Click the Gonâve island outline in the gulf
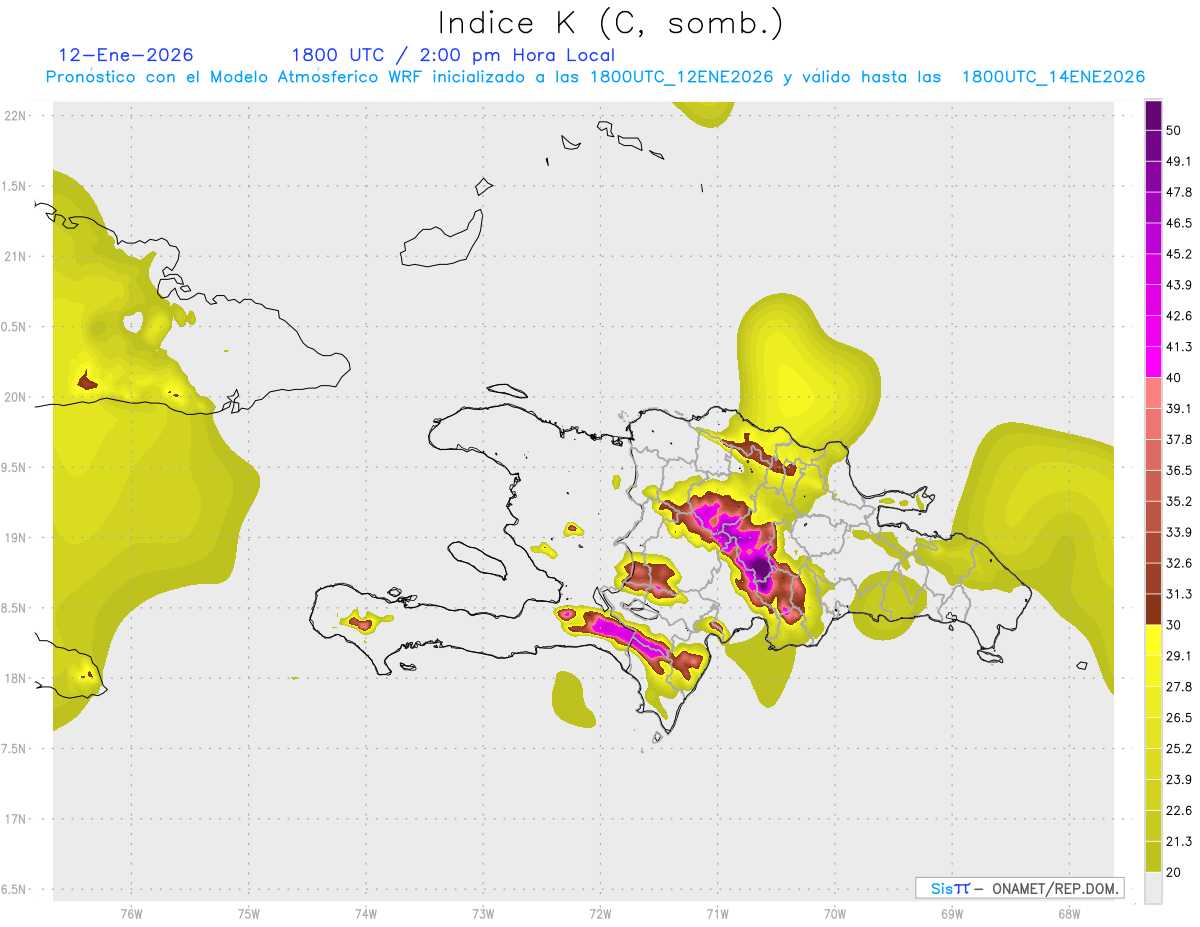The width and height of the screenshot is (1200, 927). [x=477, y=558]
